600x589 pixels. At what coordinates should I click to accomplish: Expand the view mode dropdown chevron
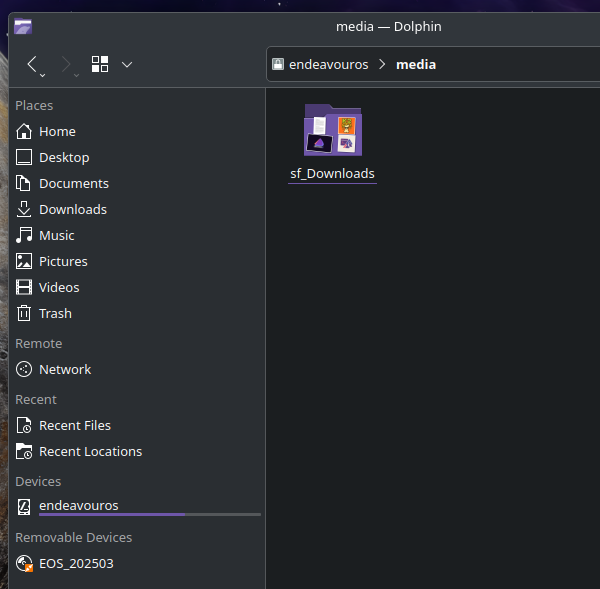point(127,64)
